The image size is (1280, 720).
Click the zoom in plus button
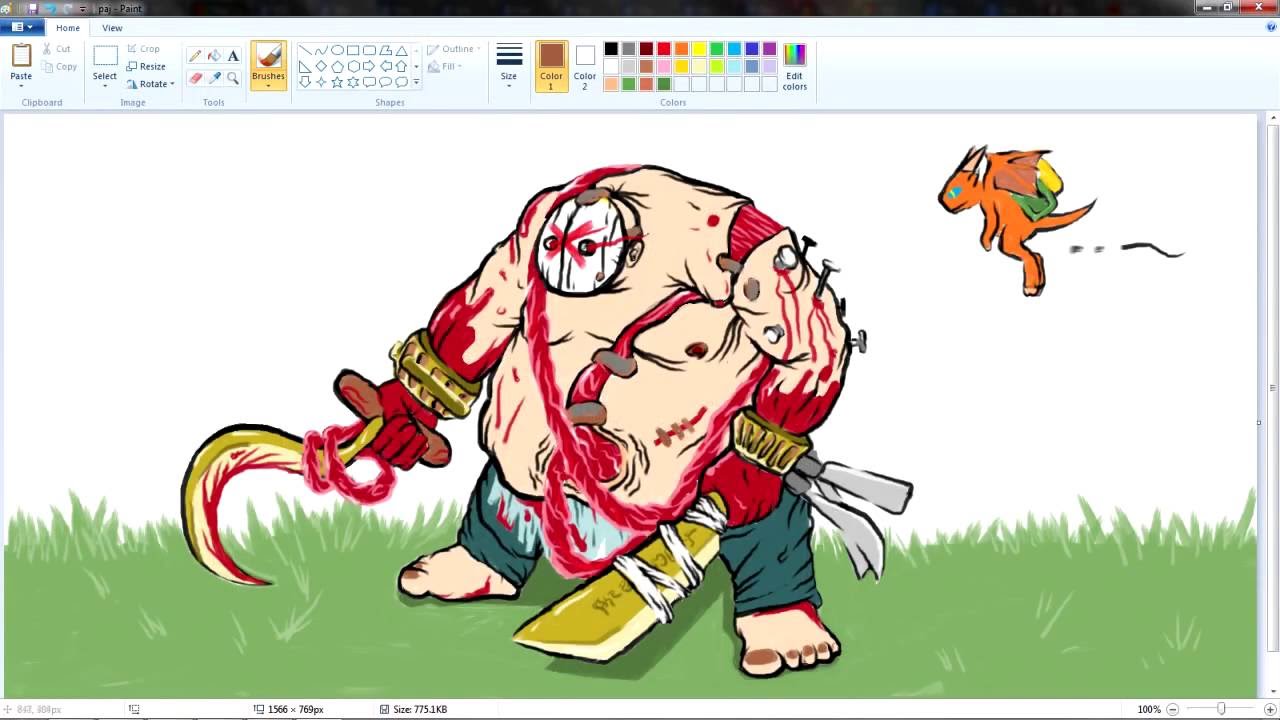pyautogui.click(x=1269, y=709)
